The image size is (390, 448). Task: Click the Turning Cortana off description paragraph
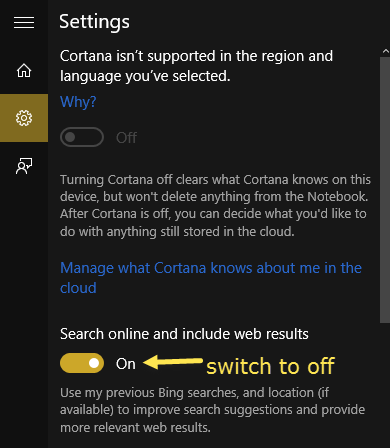(215, 205)
